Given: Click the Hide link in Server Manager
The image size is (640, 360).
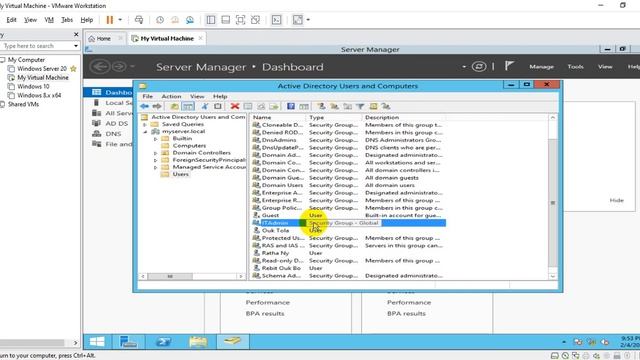Looking at the screenshot, I should [x=616, y=200].
